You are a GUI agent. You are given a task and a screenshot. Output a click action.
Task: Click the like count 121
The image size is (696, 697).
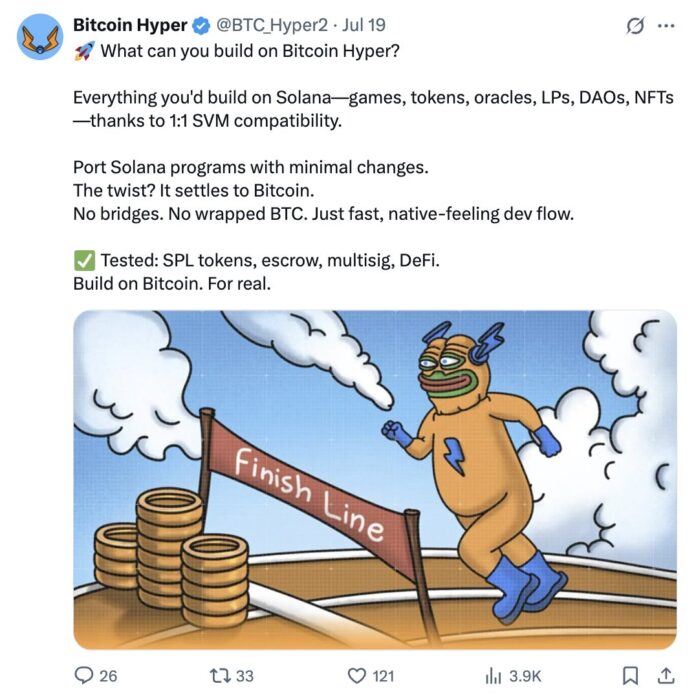coord(383,675)
